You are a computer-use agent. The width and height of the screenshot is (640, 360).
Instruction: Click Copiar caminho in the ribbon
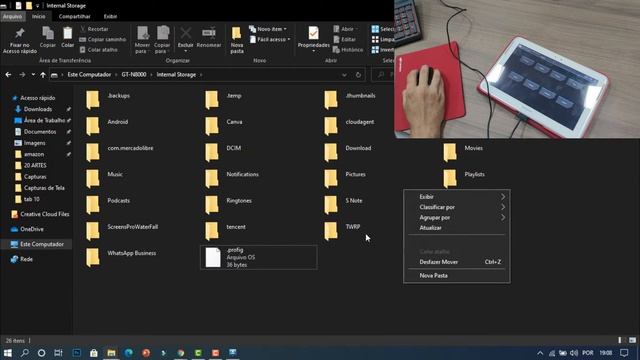(x=102, y=39)
